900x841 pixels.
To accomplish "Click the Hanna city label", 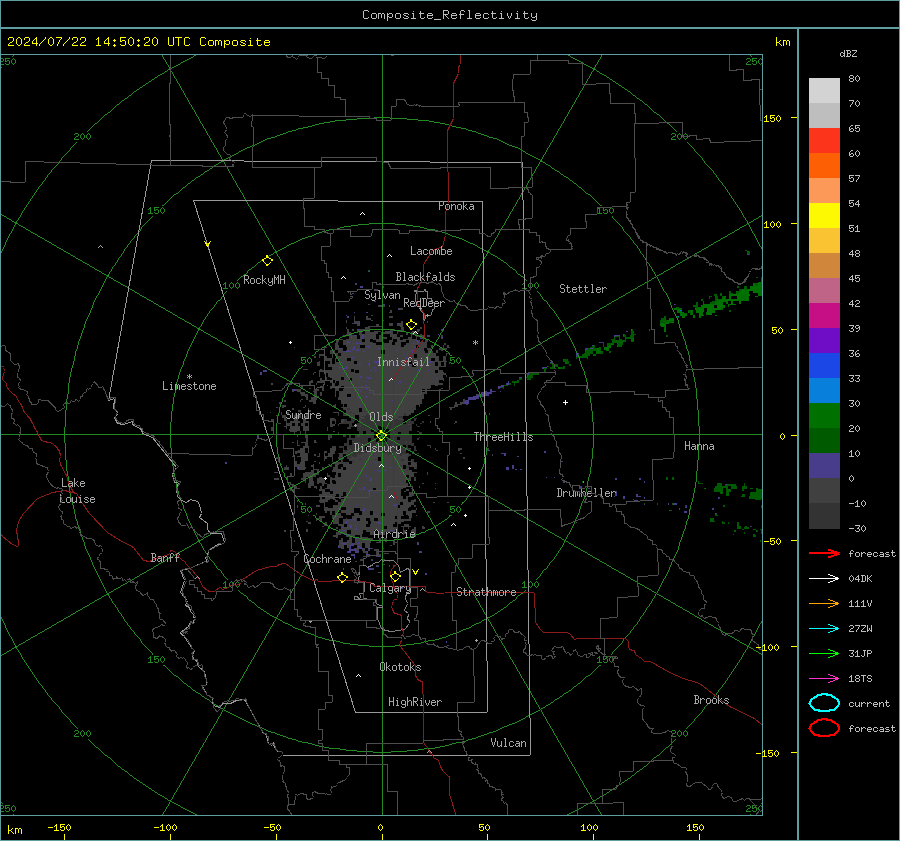I will (699, 446).
